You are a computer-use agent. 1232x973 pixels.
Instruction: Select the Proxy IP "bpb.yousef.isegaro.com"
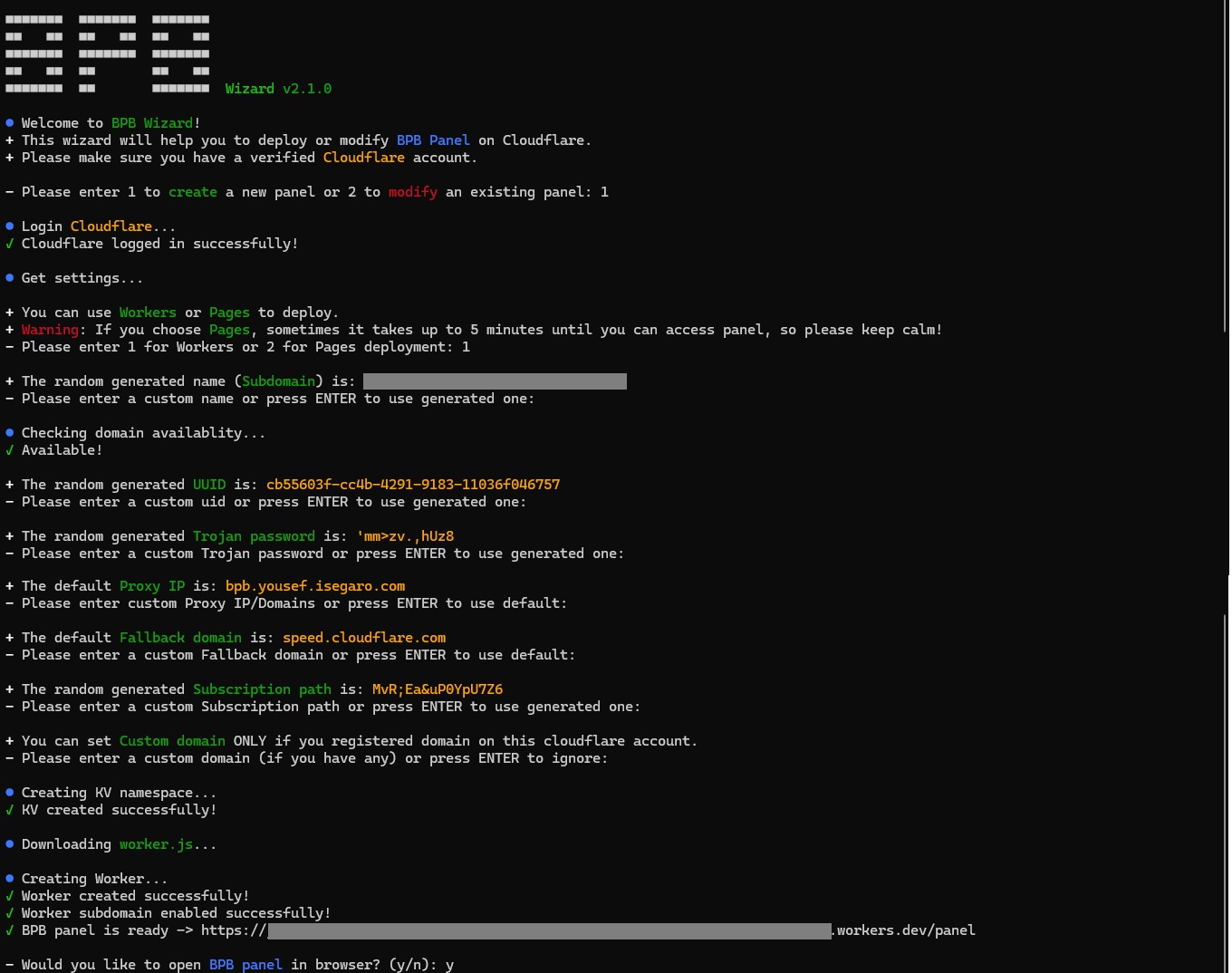pyautogui.click(x=315, y=585)
